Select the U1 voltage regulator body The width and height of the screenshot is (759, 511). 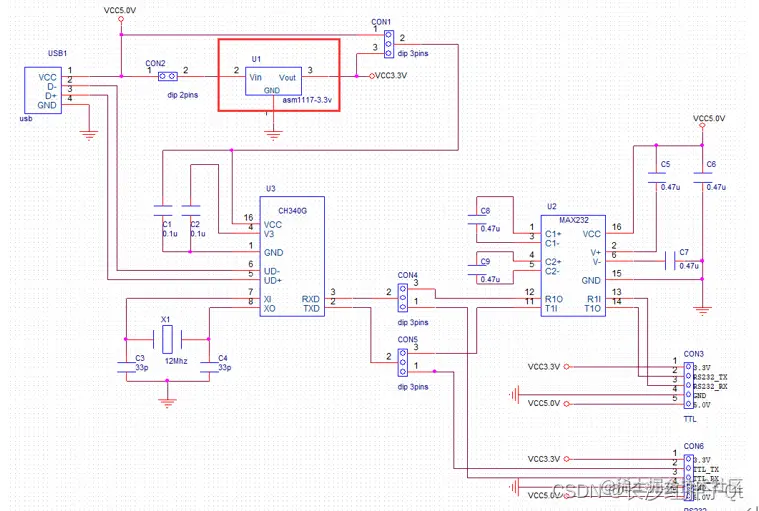273,81
